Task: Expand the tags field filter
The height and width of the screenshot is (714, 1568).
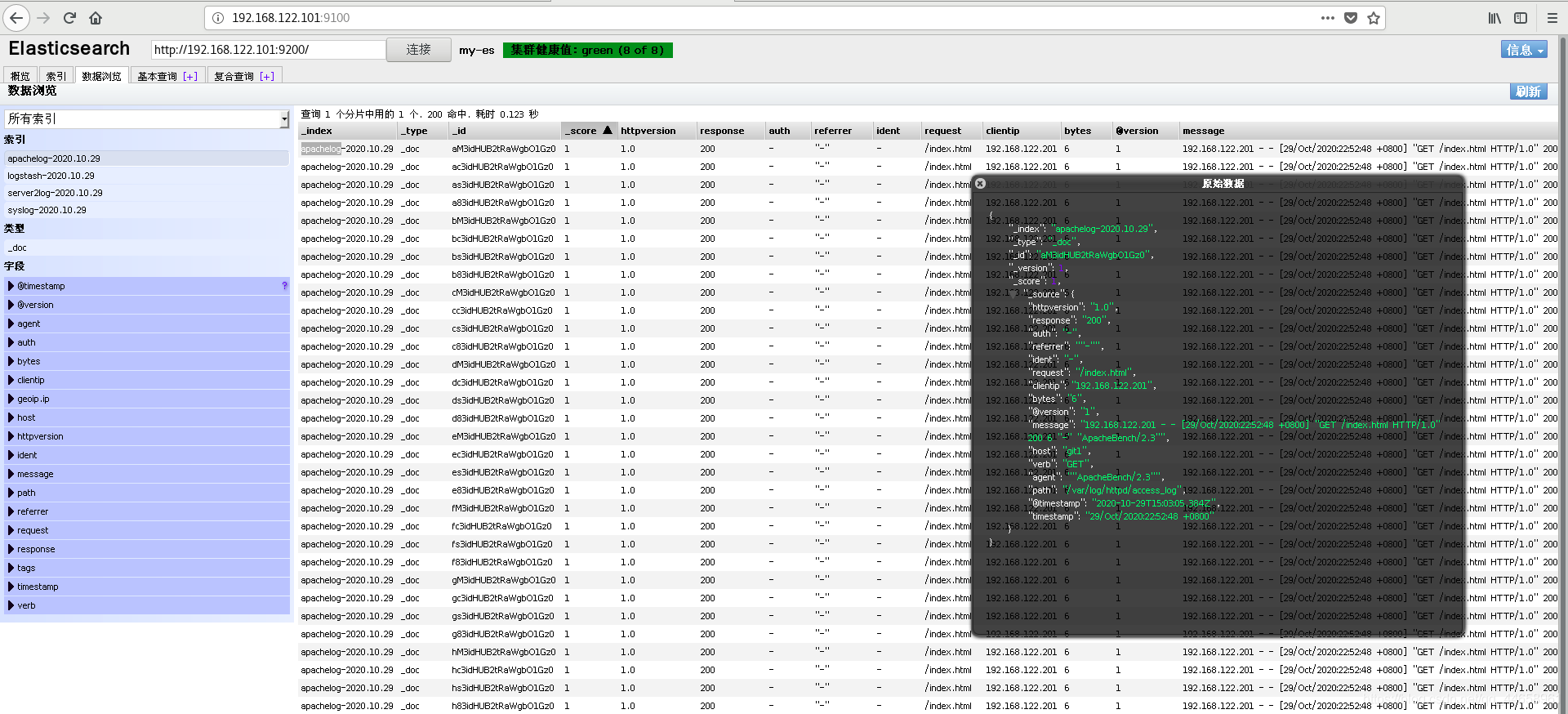Action: (x=147, y=568)
